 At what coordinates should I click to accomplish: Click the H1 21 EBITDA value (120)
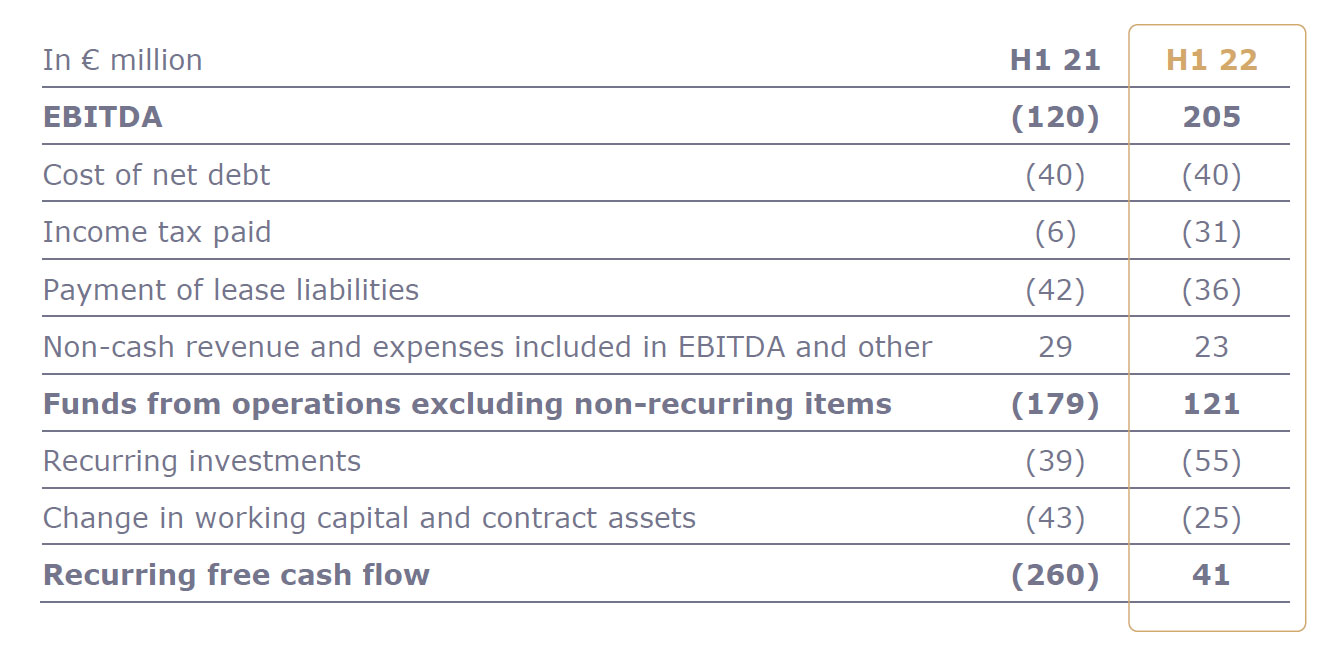coord(1055,117)
